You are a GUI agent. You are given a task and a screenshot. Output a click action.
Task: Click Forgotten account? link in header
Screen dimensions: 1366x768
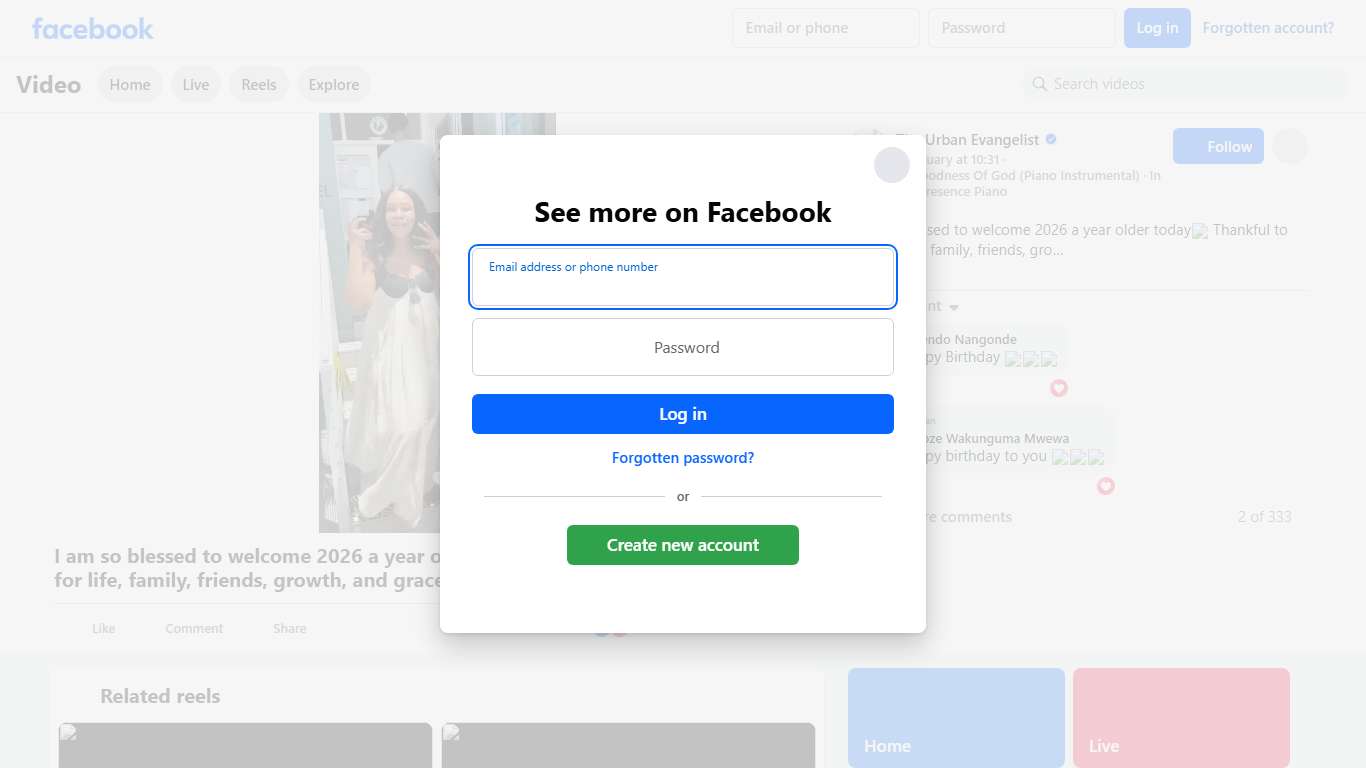coord(1268,28)
